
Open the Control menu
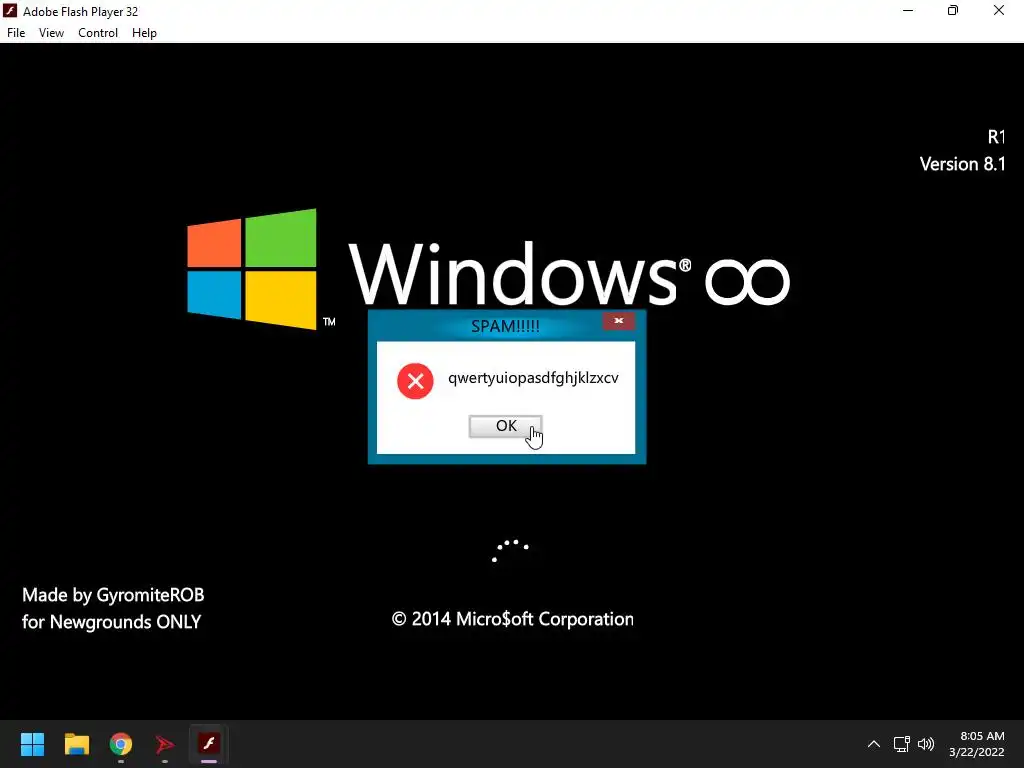pos(98,33)
